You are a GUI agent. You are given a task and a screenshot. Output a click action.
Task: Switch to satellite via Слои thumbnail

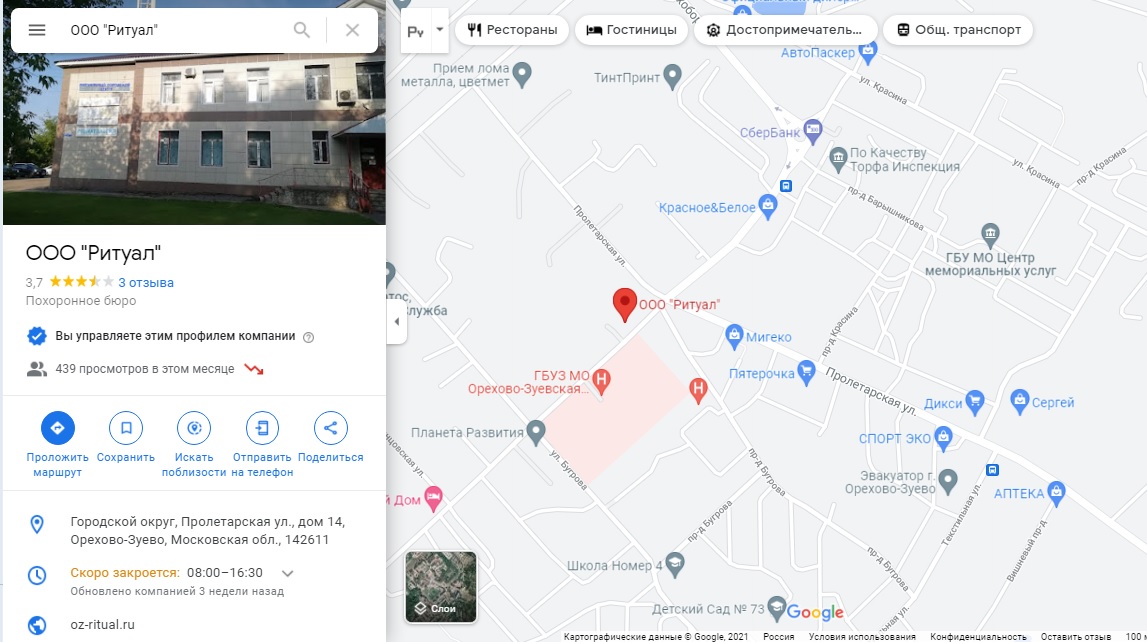441,587
